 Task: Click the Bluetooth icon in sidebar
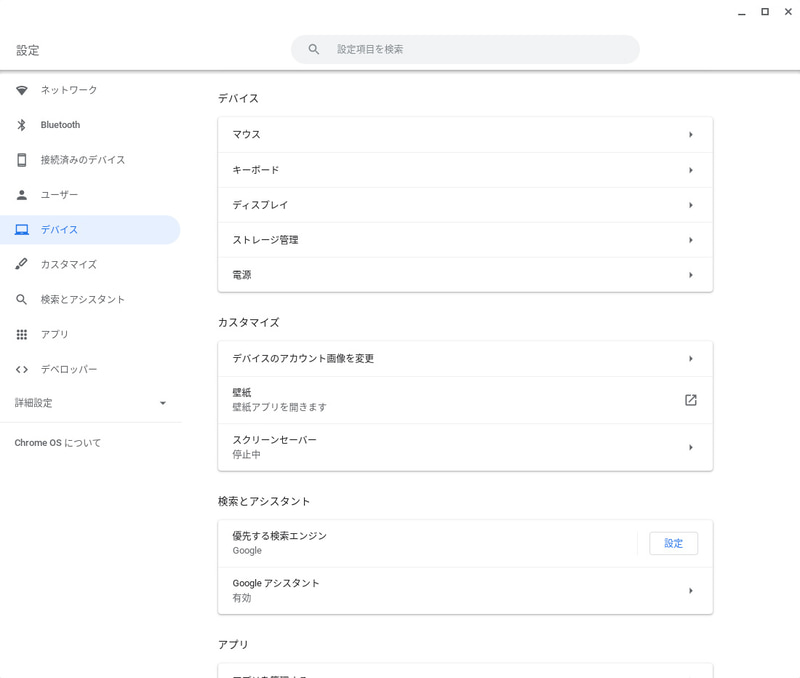(22, 125)
